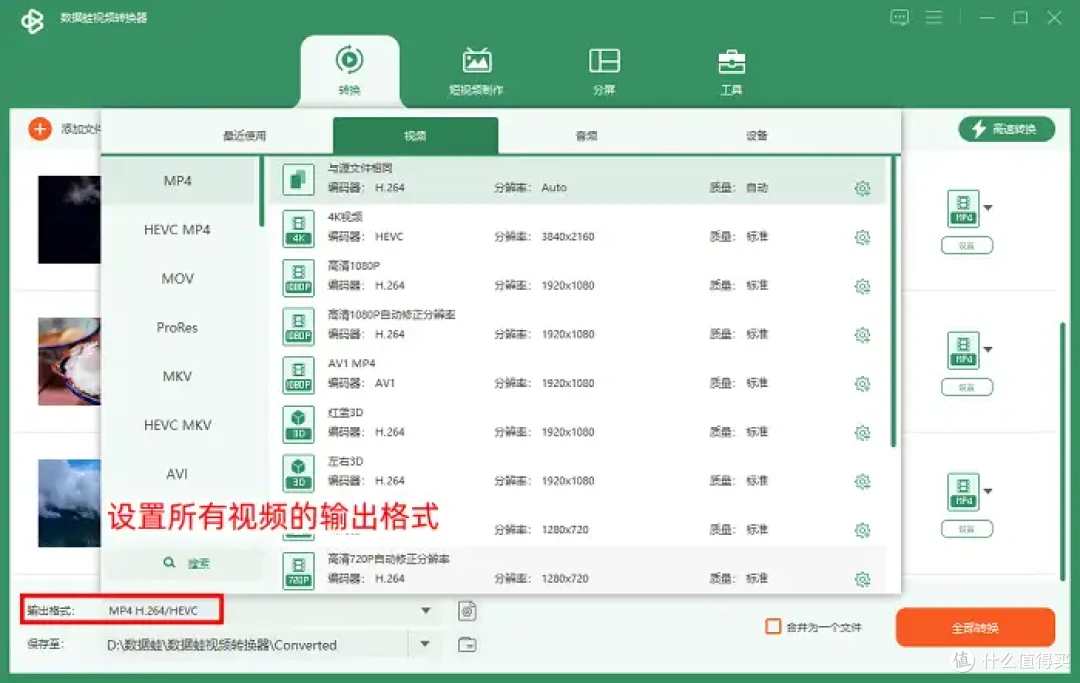The image size is (1080, 683).
Task: Select AVI in the format list
Action: click(178, 474)
